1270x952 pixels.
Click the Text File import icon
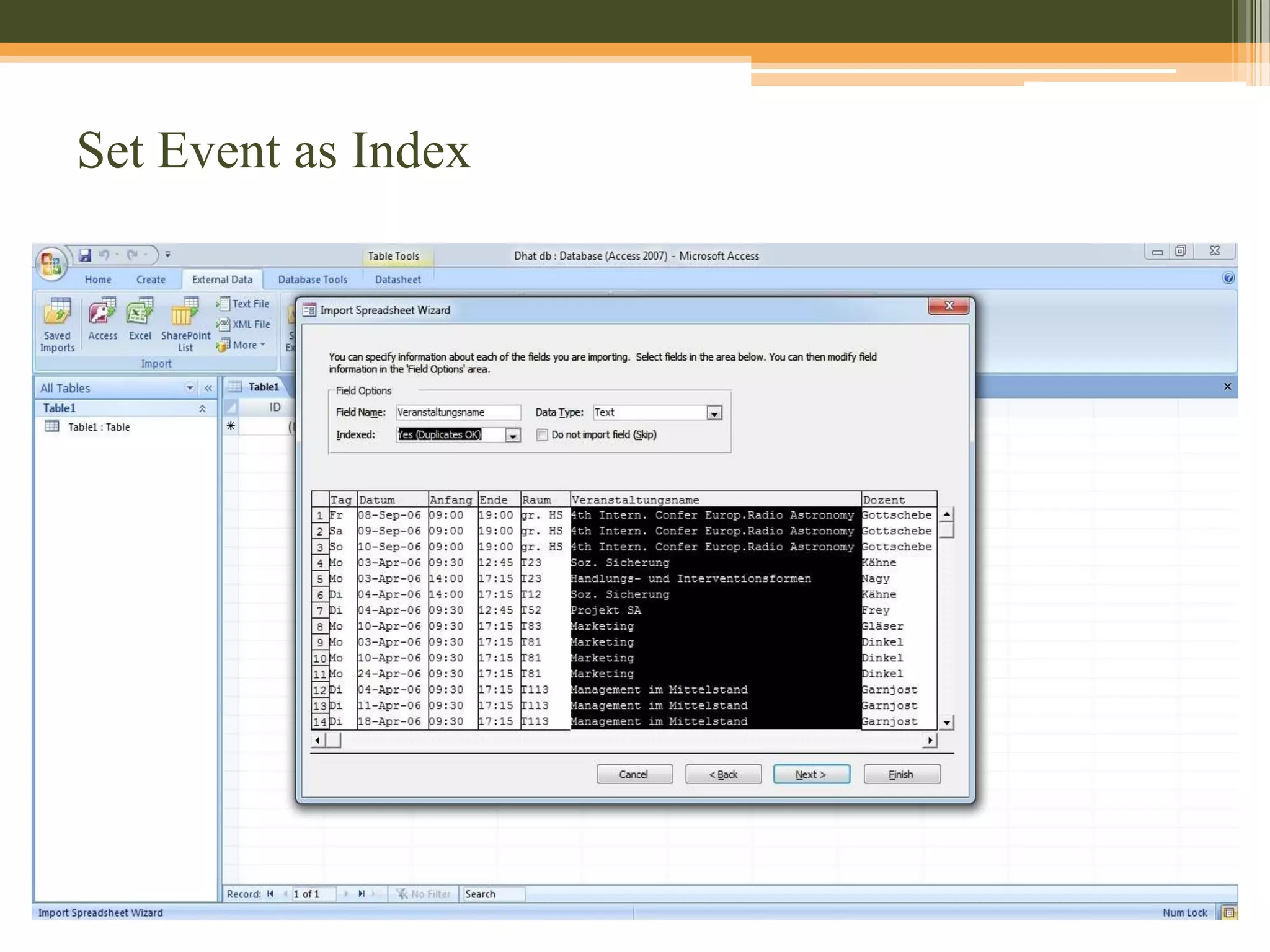point(244,304)
